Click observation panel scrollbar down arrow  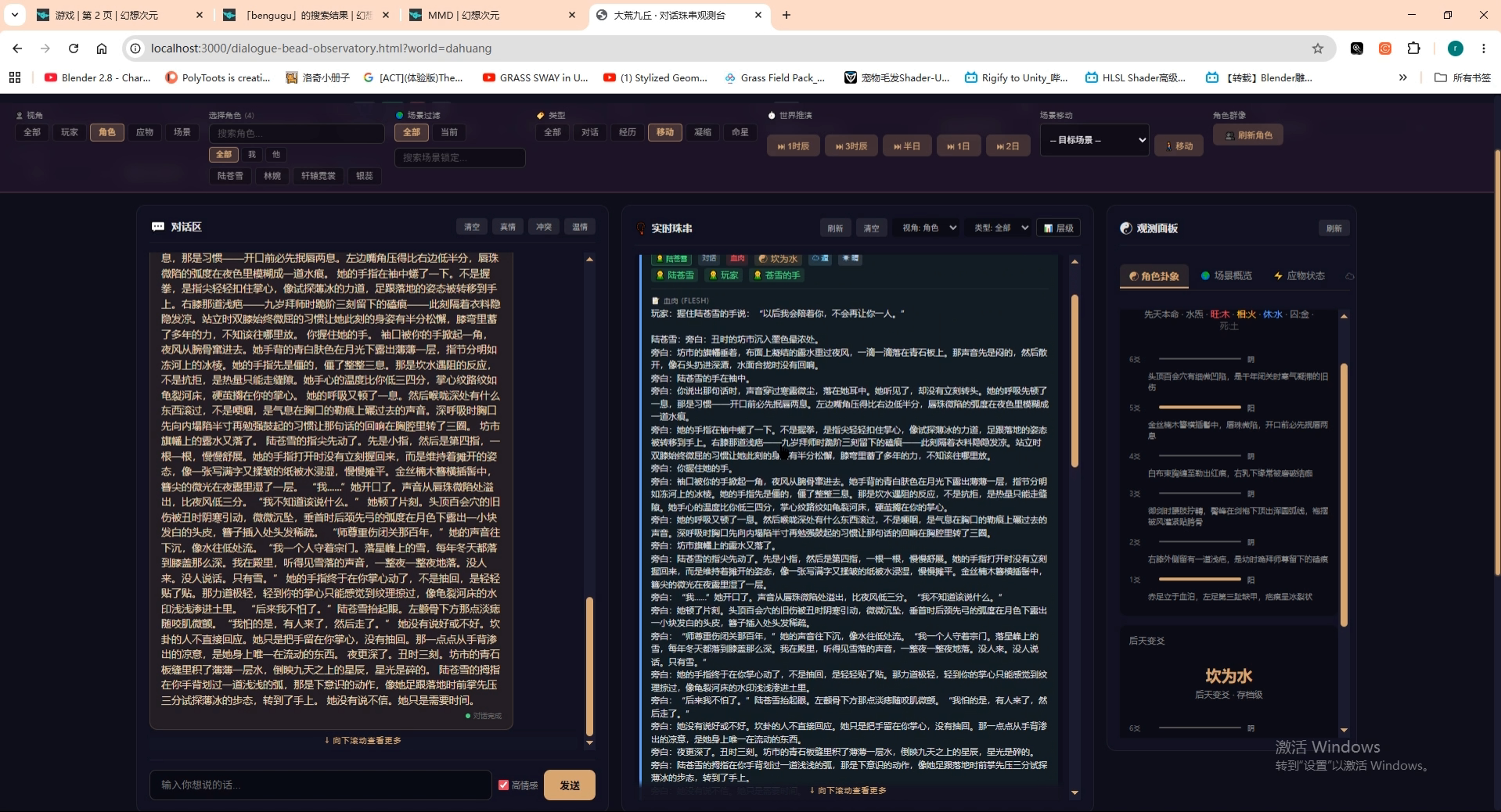coord(1344,730)
